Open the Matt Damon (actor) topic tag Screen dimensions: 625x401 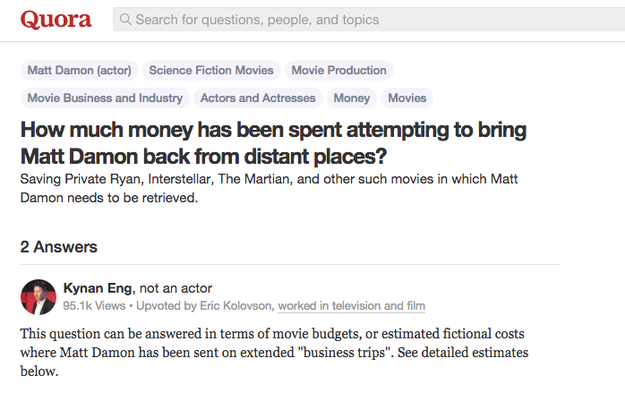coord(79,71)
